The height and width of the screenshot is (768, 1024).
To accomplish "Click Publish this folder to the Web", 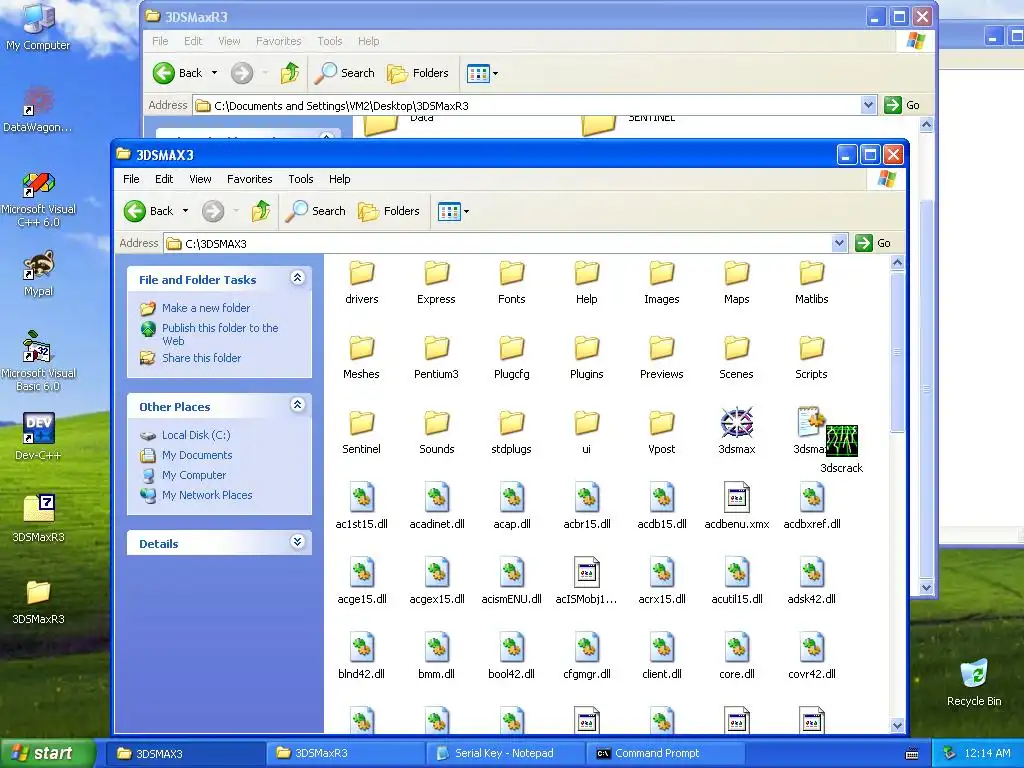I will pos(220,334).
